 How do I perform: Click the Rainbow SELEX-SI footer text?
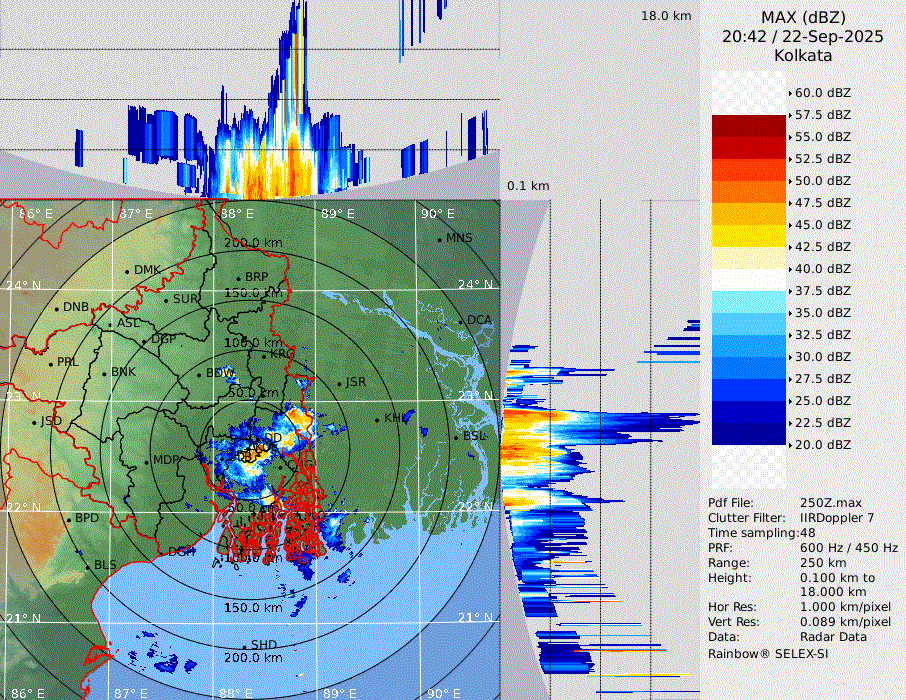coord(768,653)
